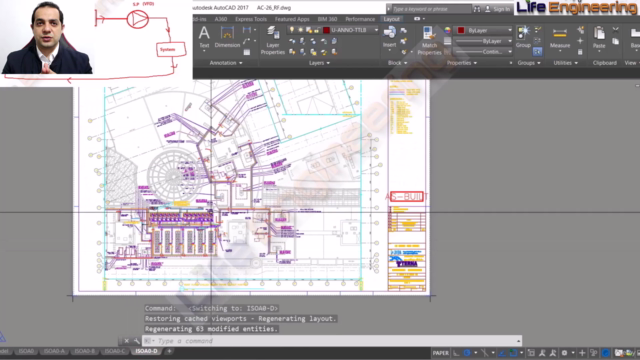Toggle layer lock padlock icon
The height and width of the screenshot is (360, 640).
[317, 30]
